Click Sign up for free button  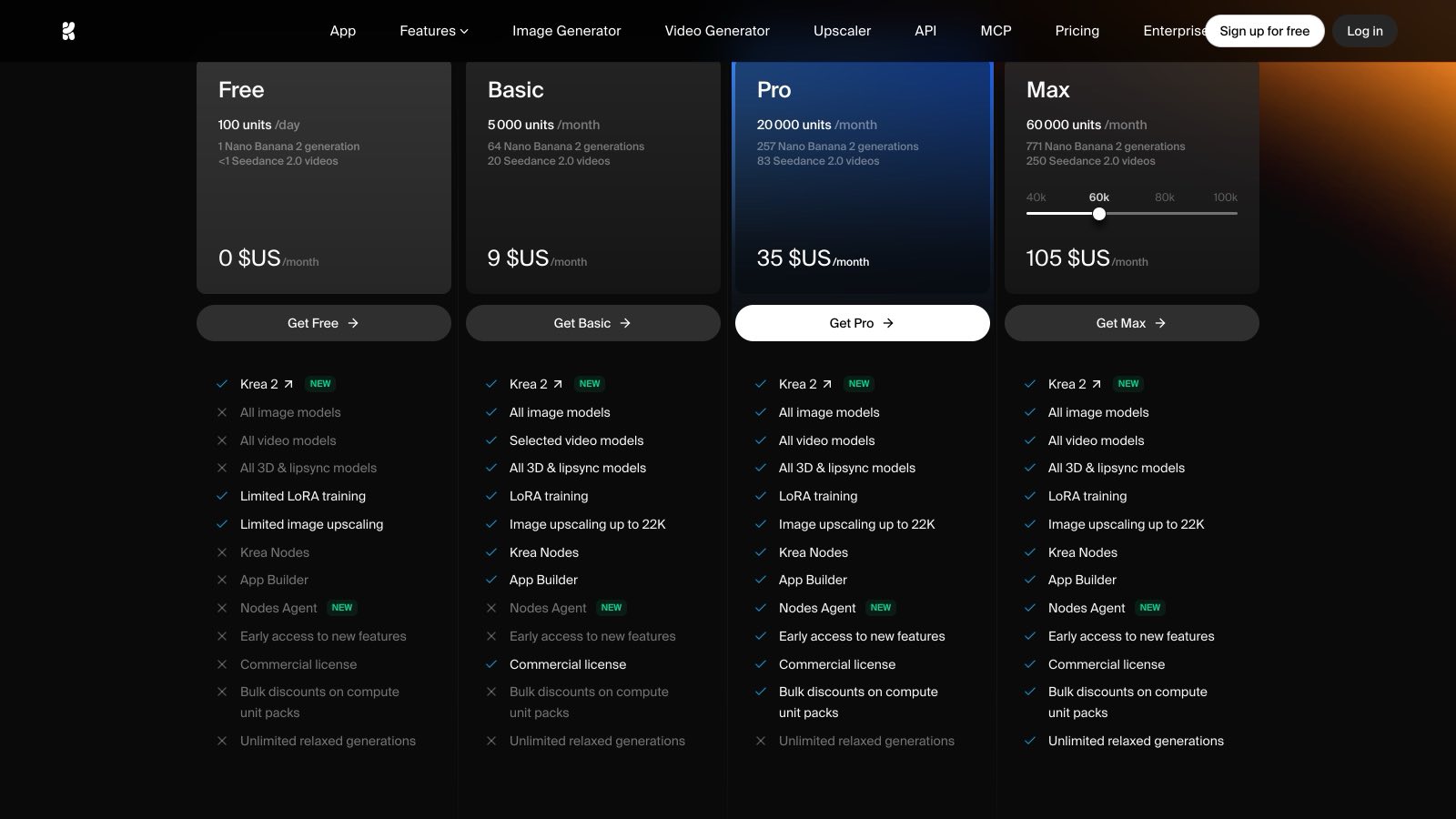(x=1264, y=31)
